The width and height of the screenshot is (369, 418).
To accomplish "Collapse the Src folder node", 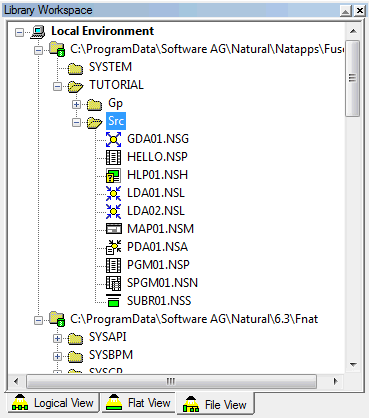I will (76, 122).
